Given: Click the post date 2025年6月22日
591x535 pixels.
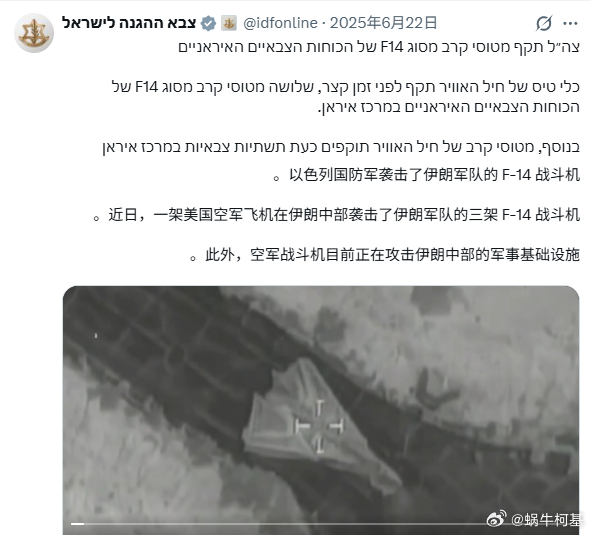Looking at the screenshot, I should (383, 23).
